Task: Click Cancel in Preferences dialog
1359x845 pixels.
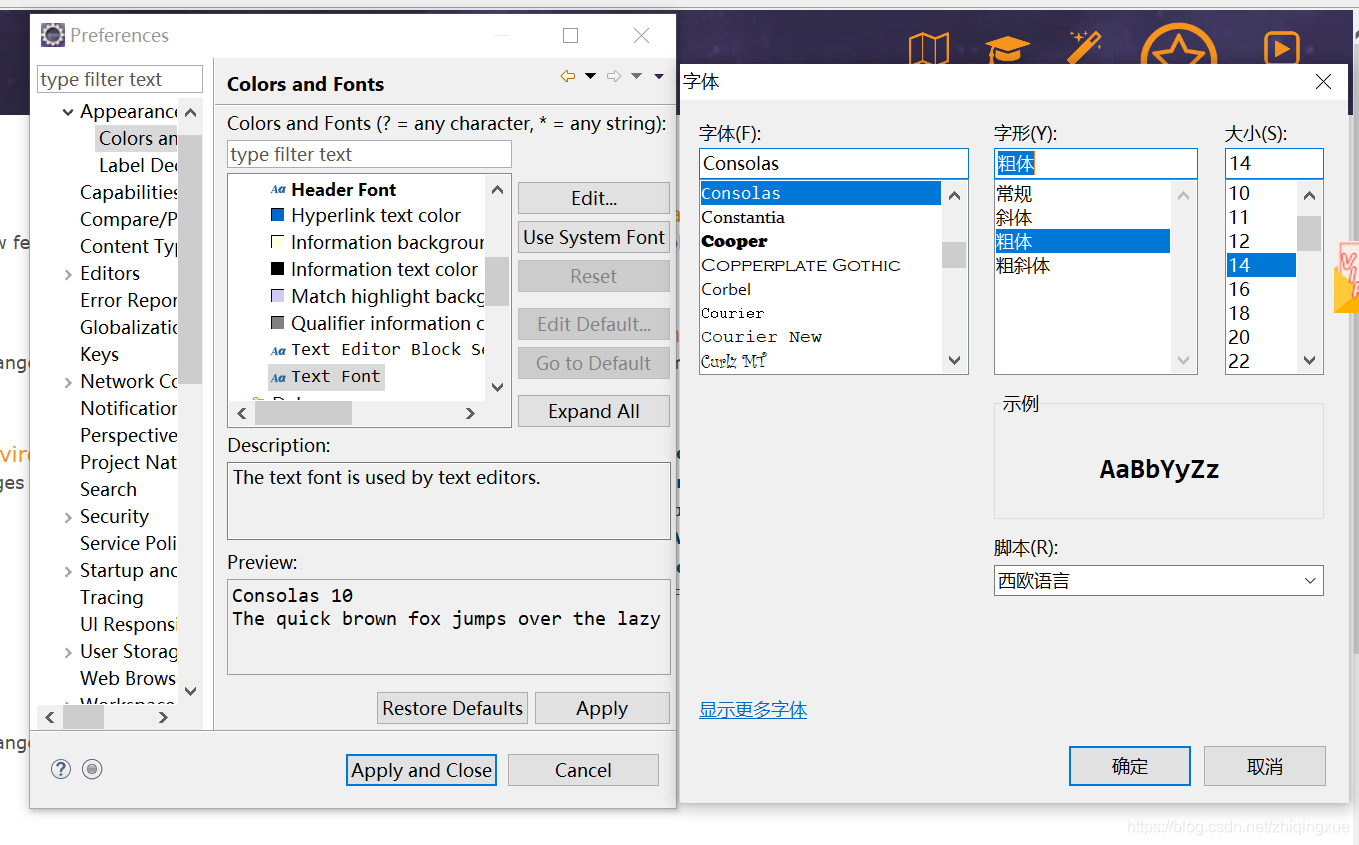Action: pyautogui.click(x=583, y=770)
